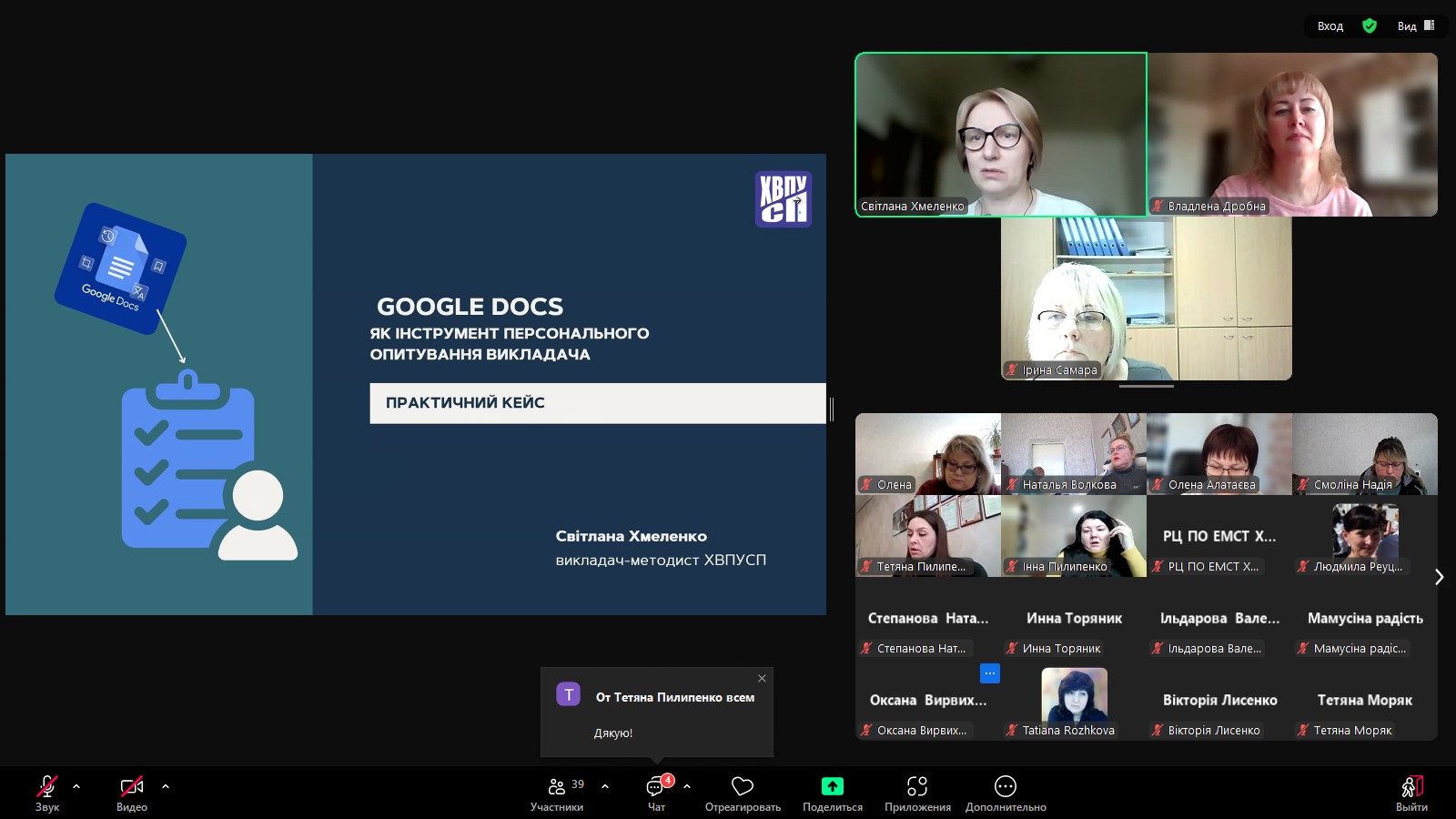Image resolution: width=1456 pixels, height=819 pixels.
Task: Select Инна Торяник participant tile
Action: (x=1074, y=618)
